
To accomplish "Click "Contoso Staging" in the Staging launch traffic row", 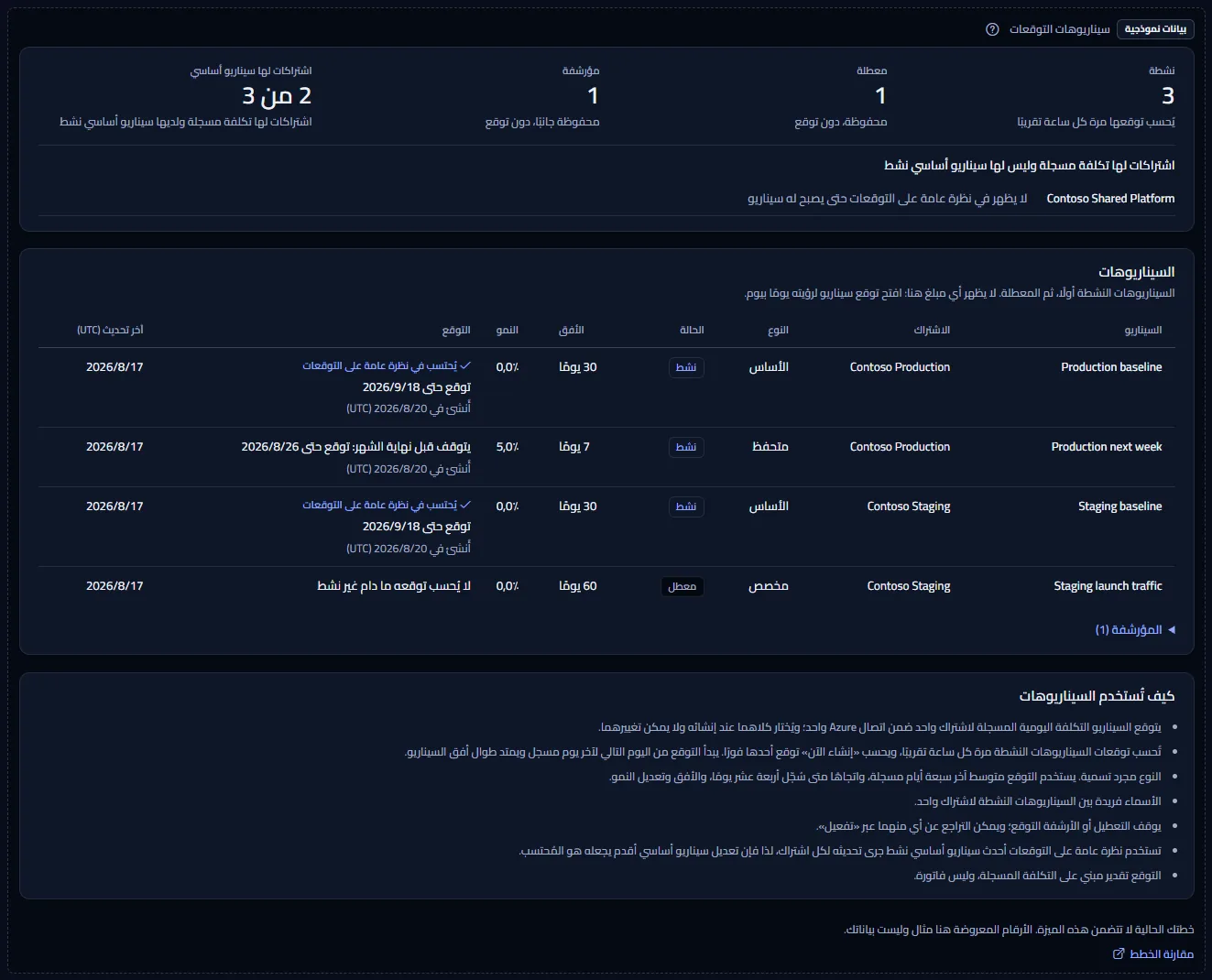I will tap(909, 586).
